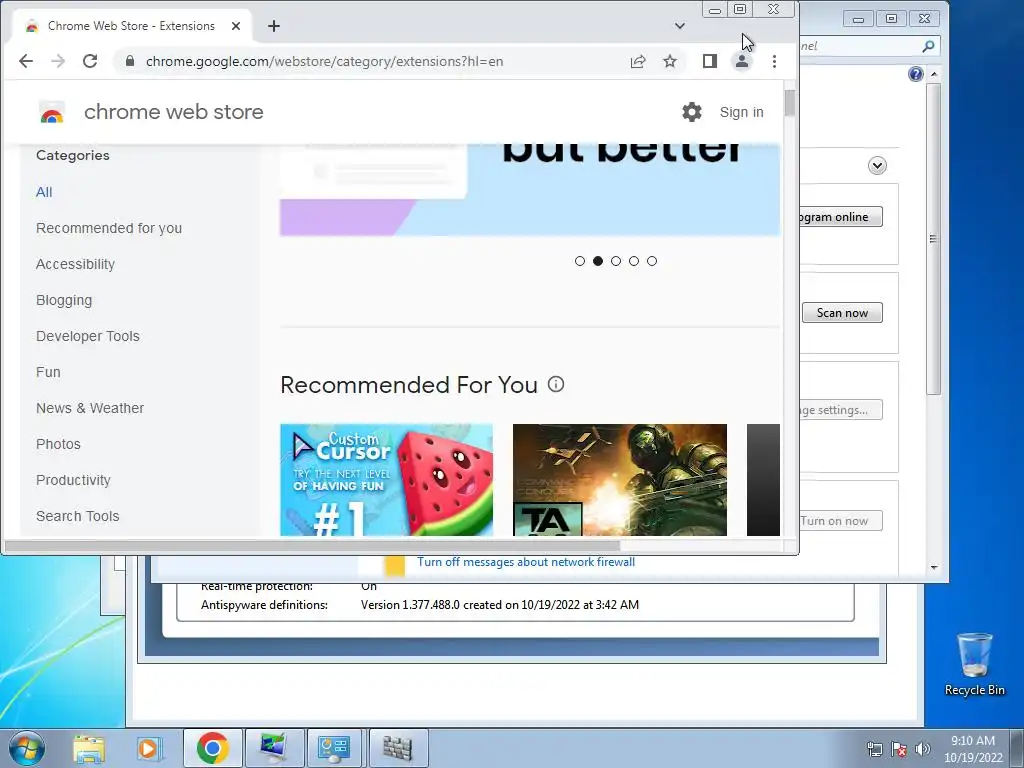1024x768 pixels.
Task: Open the TA Command & Conquer extension thumbnail
Action: (620, 480)
